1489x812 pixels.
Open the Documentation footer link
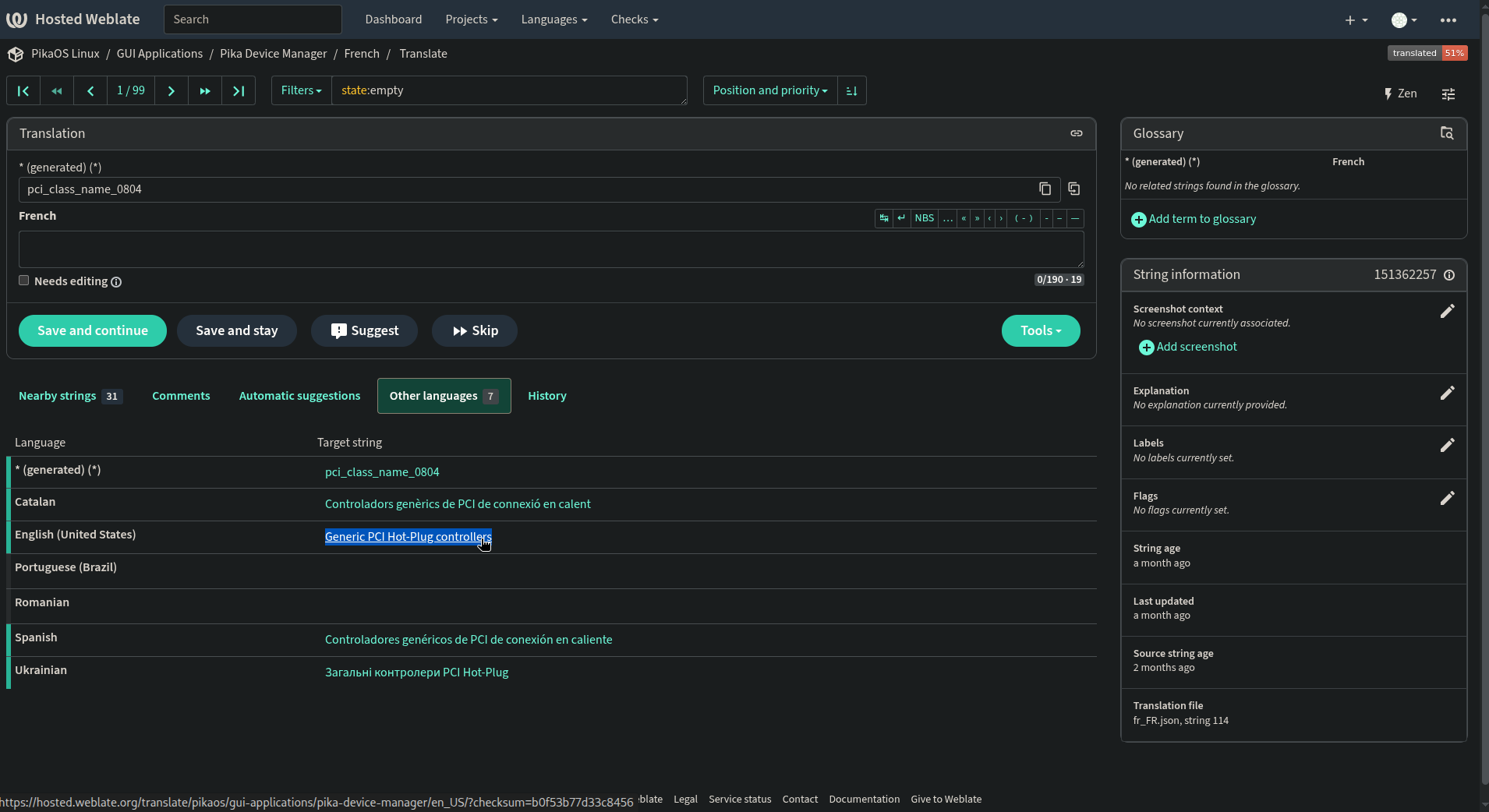click(864, 800)
